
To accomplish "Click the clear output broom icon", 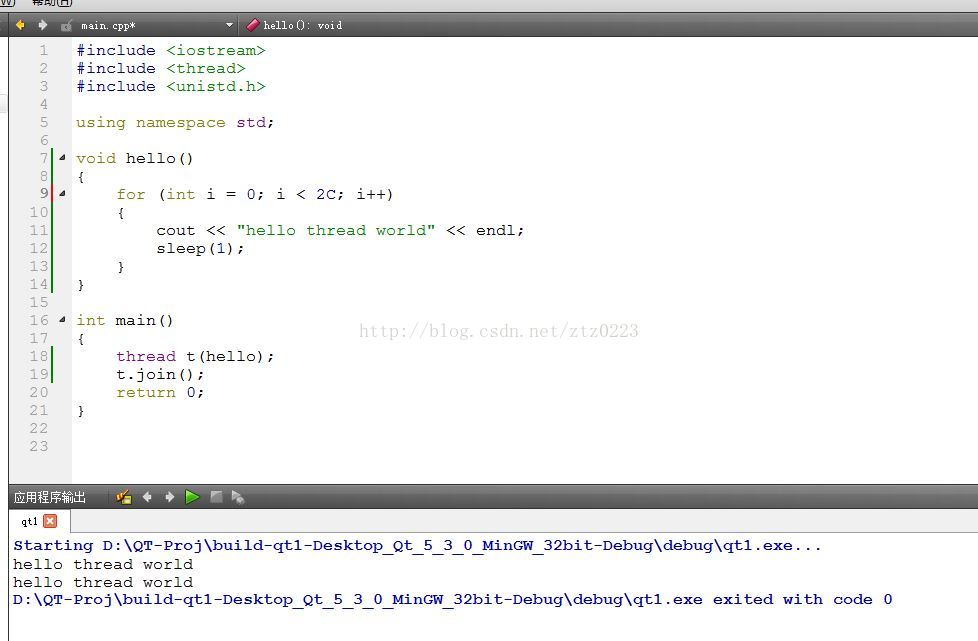I will pos(123,497).
